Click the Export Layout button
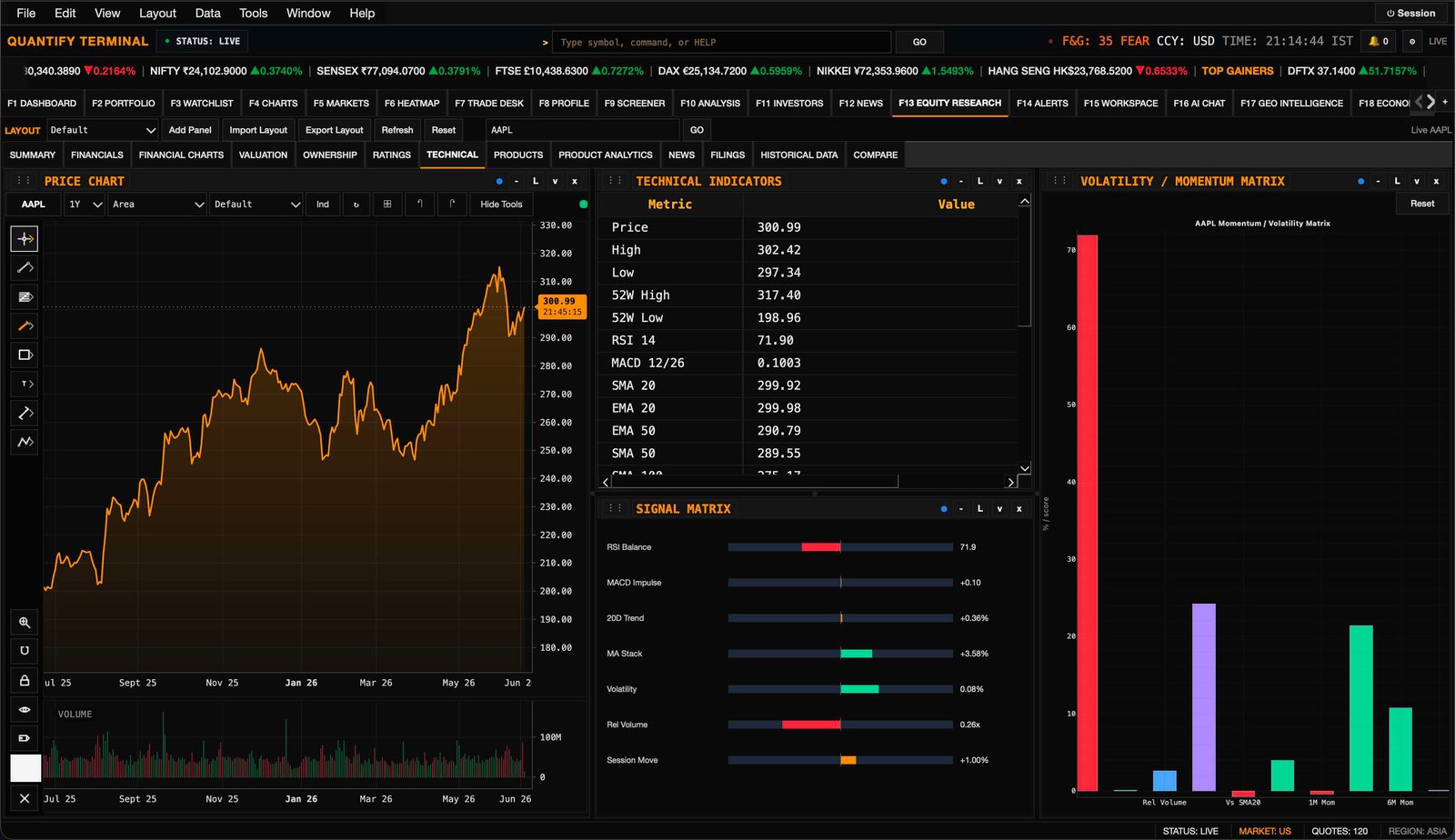This screenshot has width=1455, height=840. [x=334, y=130]
